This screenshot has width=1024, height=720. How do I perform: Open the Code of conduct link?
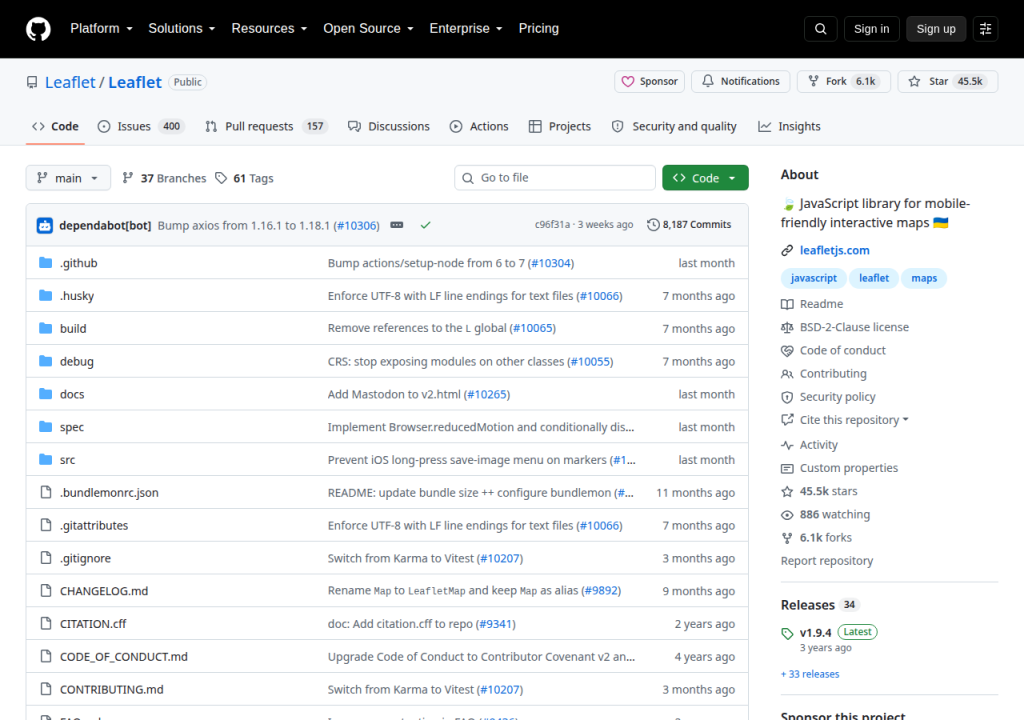pyautogui.click(x=833, y=351)
